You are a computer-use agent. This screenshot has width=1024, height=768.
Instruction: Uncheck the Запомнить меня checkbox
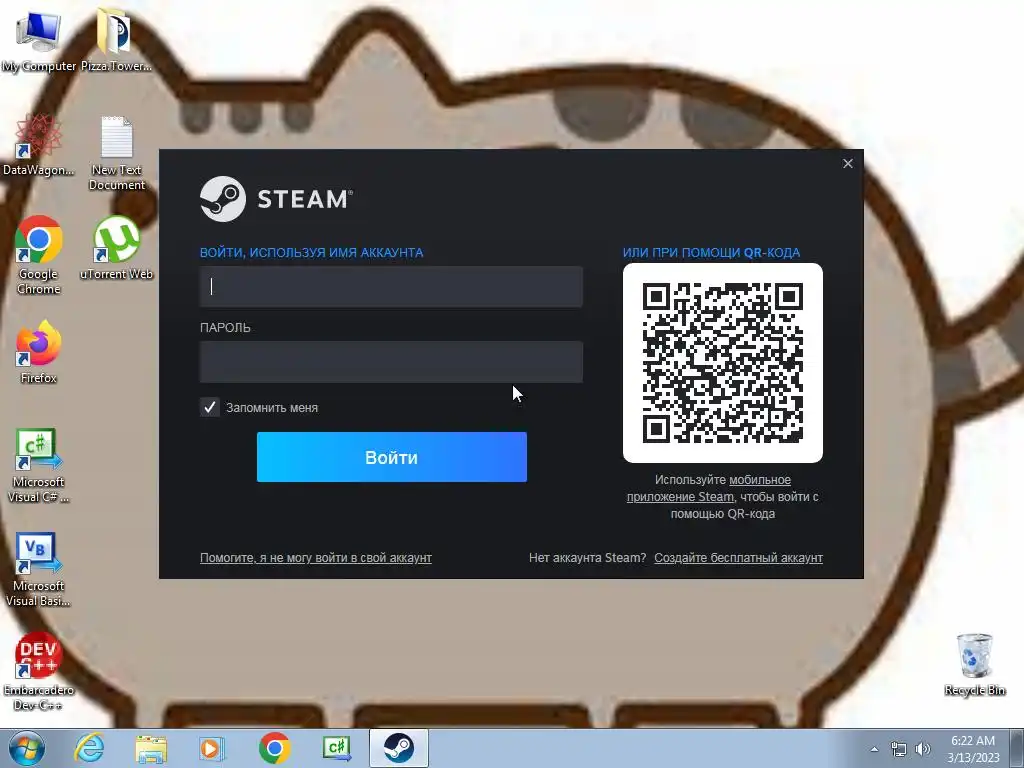point(210,408)
